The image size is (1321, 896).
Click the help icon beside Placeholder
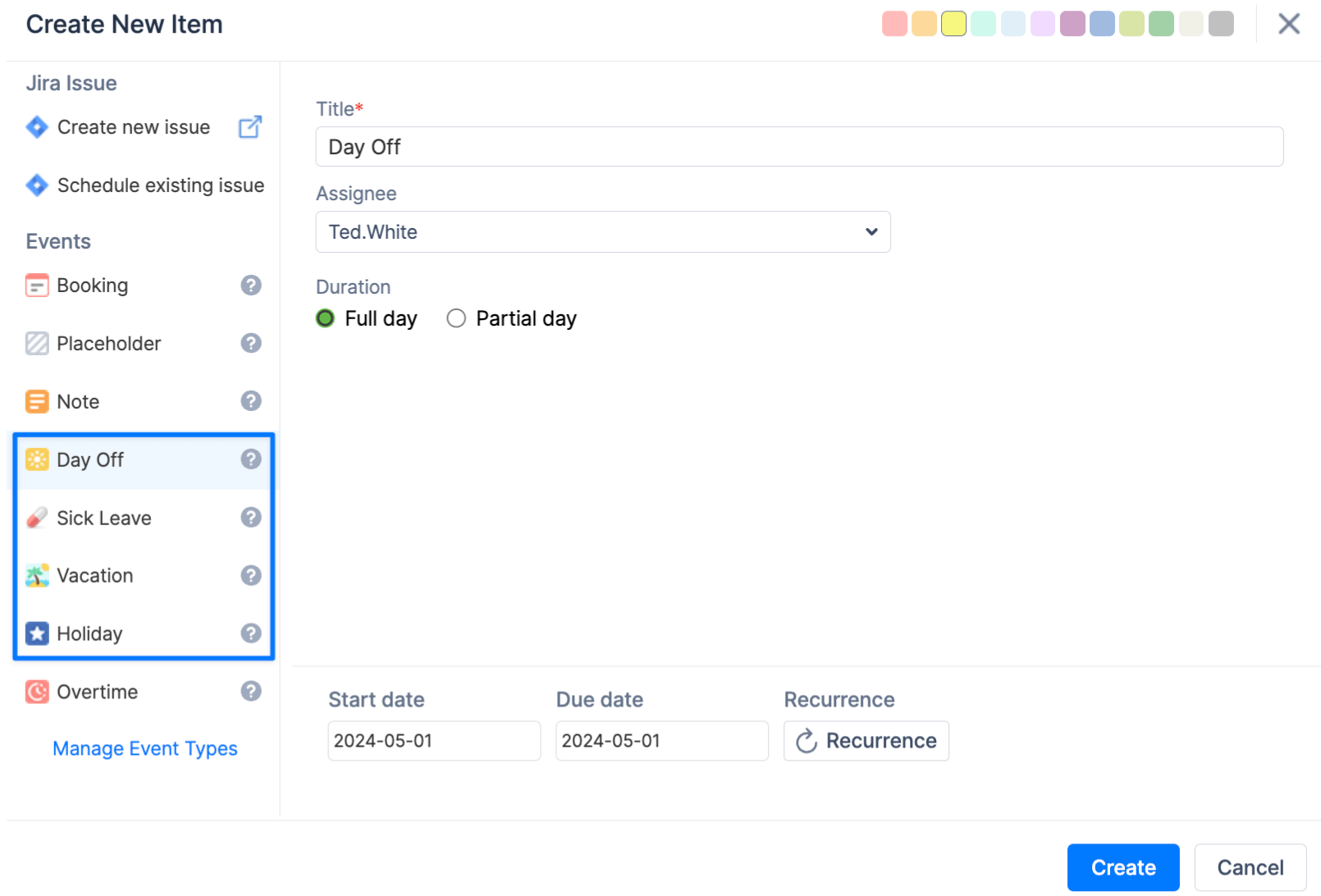(251, 343)
